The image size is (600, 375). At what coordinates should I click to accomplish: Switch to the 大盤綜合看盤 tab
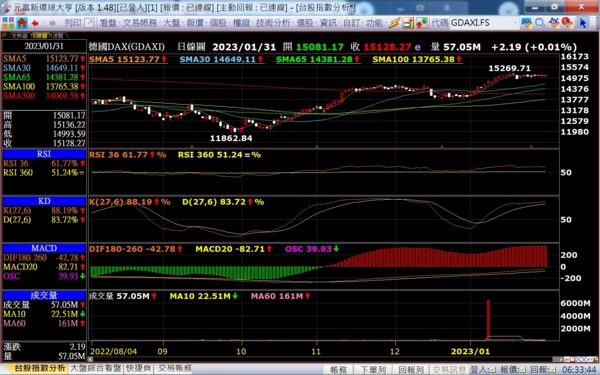pos(96,368)
